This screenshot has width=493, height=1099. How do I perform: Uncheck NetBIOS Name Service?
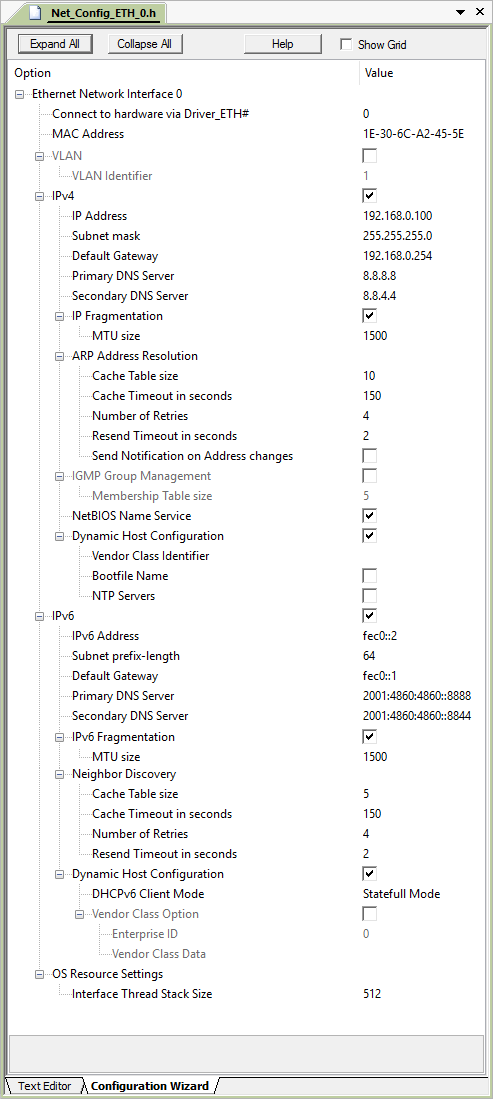point(370,516)
